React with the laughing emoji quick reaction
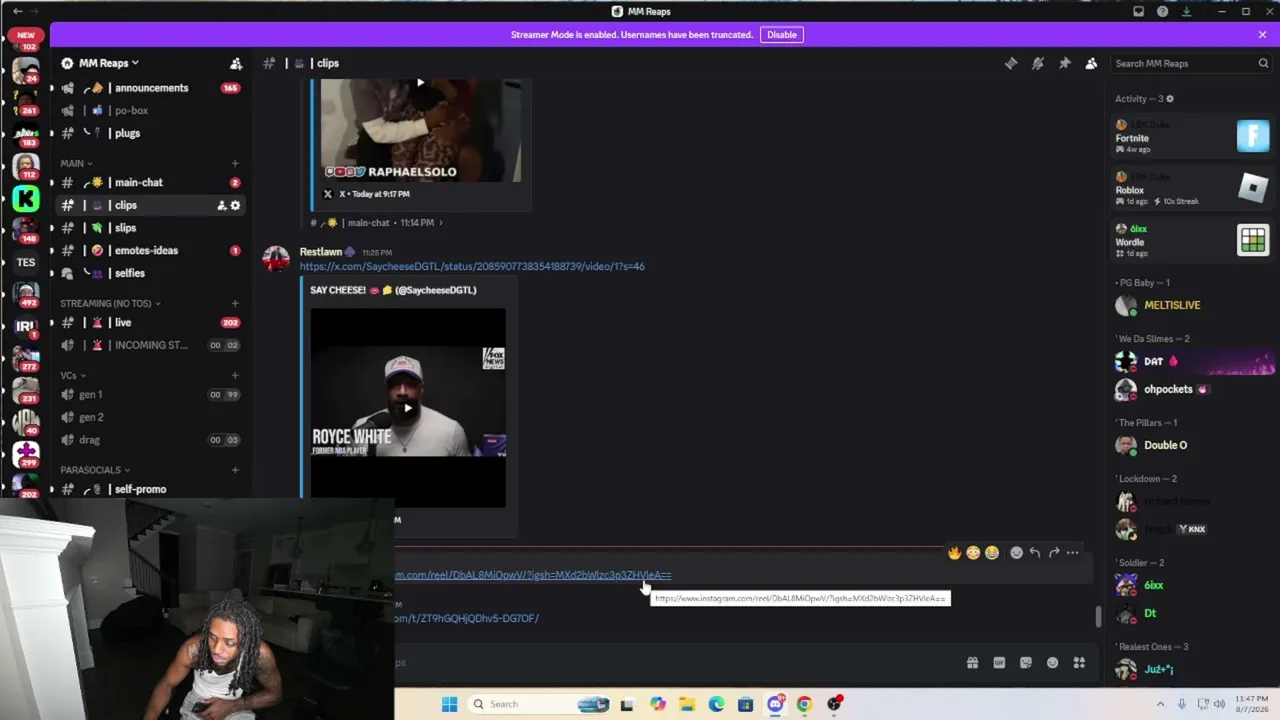1280x720 pixels. point(992,552)
